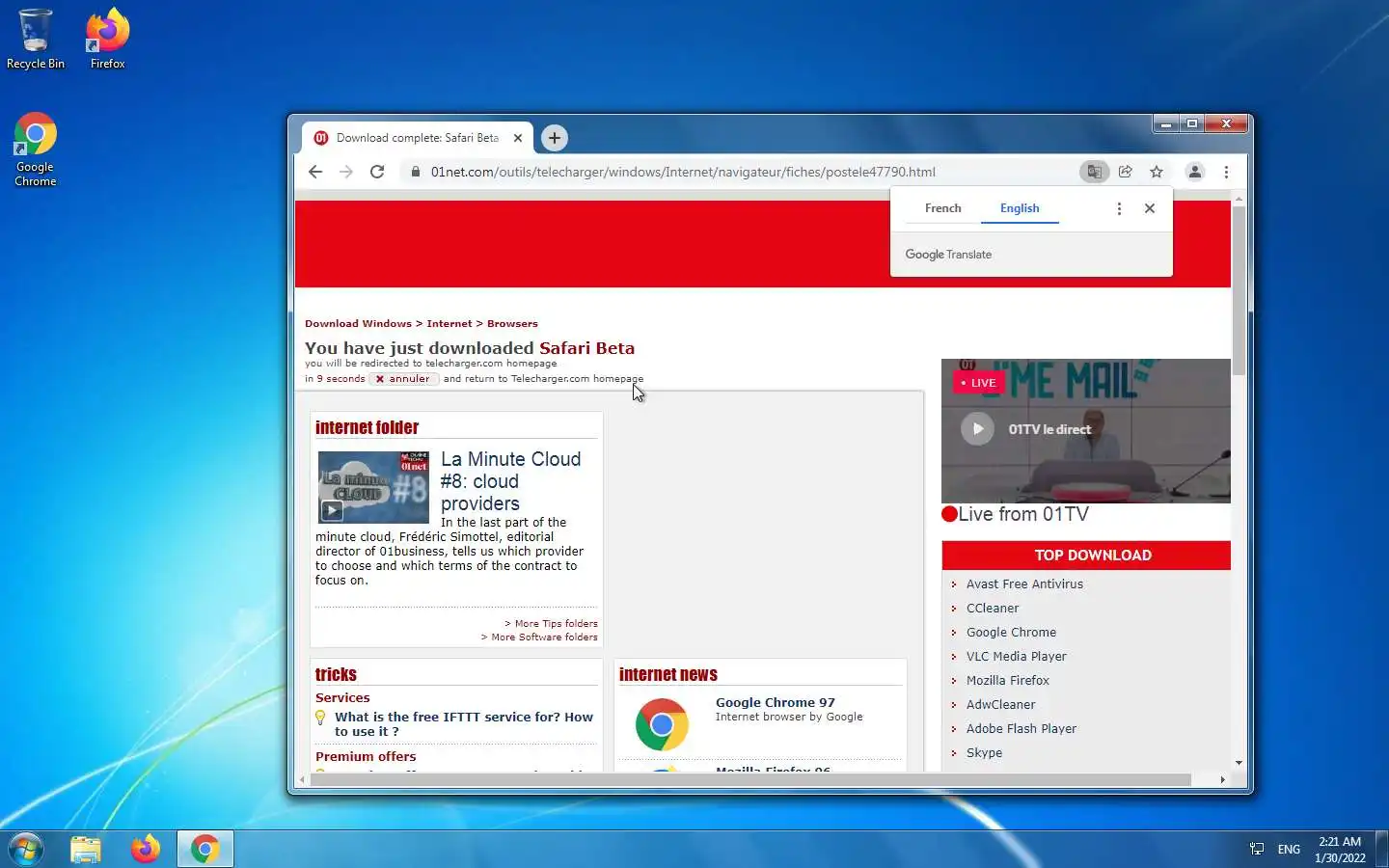Select the Google Chrome desktop shortcut
The image size is (1389, 868).
(36, 150)
